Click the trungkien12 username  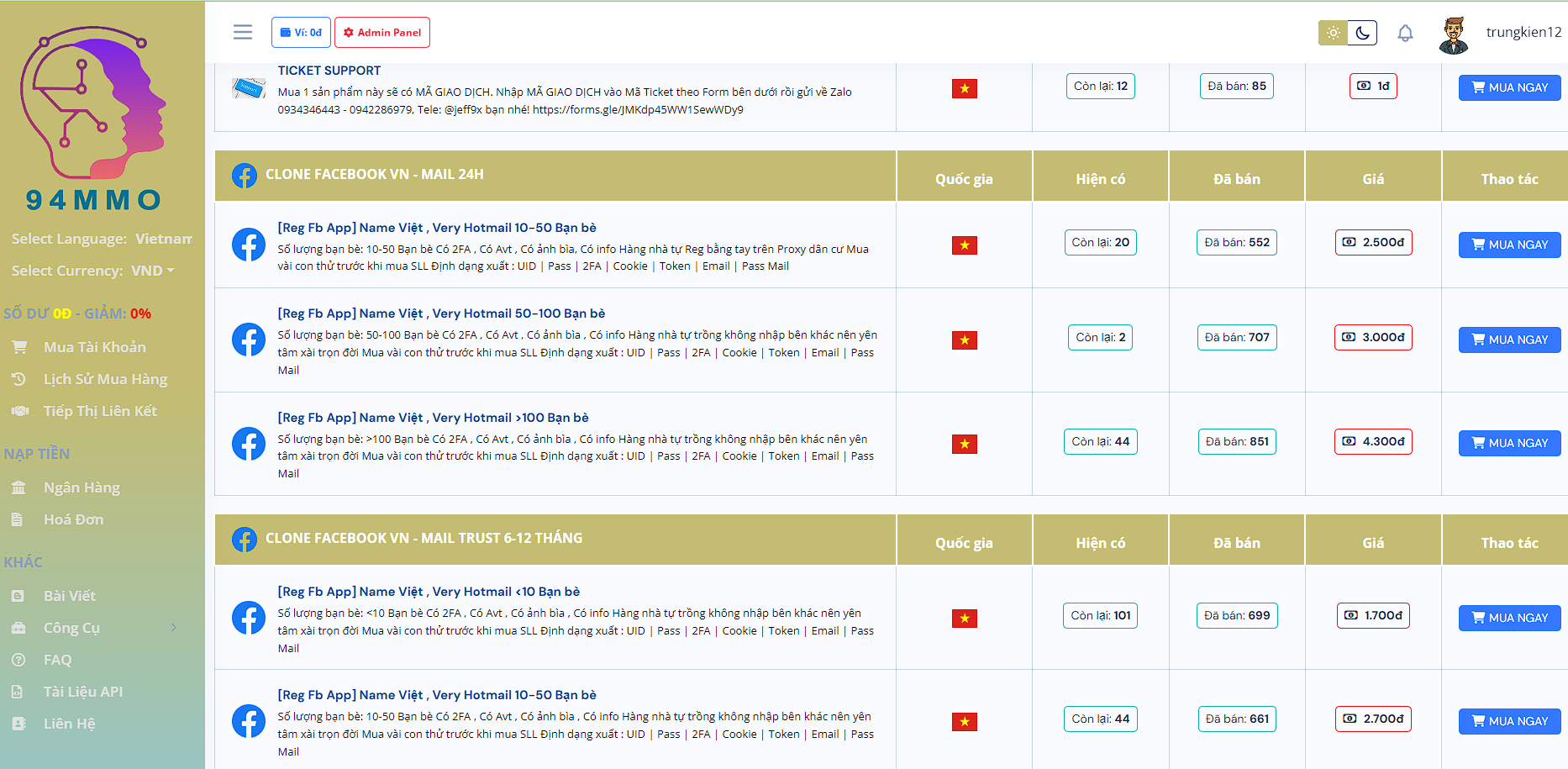click(x=1523, y=33)
